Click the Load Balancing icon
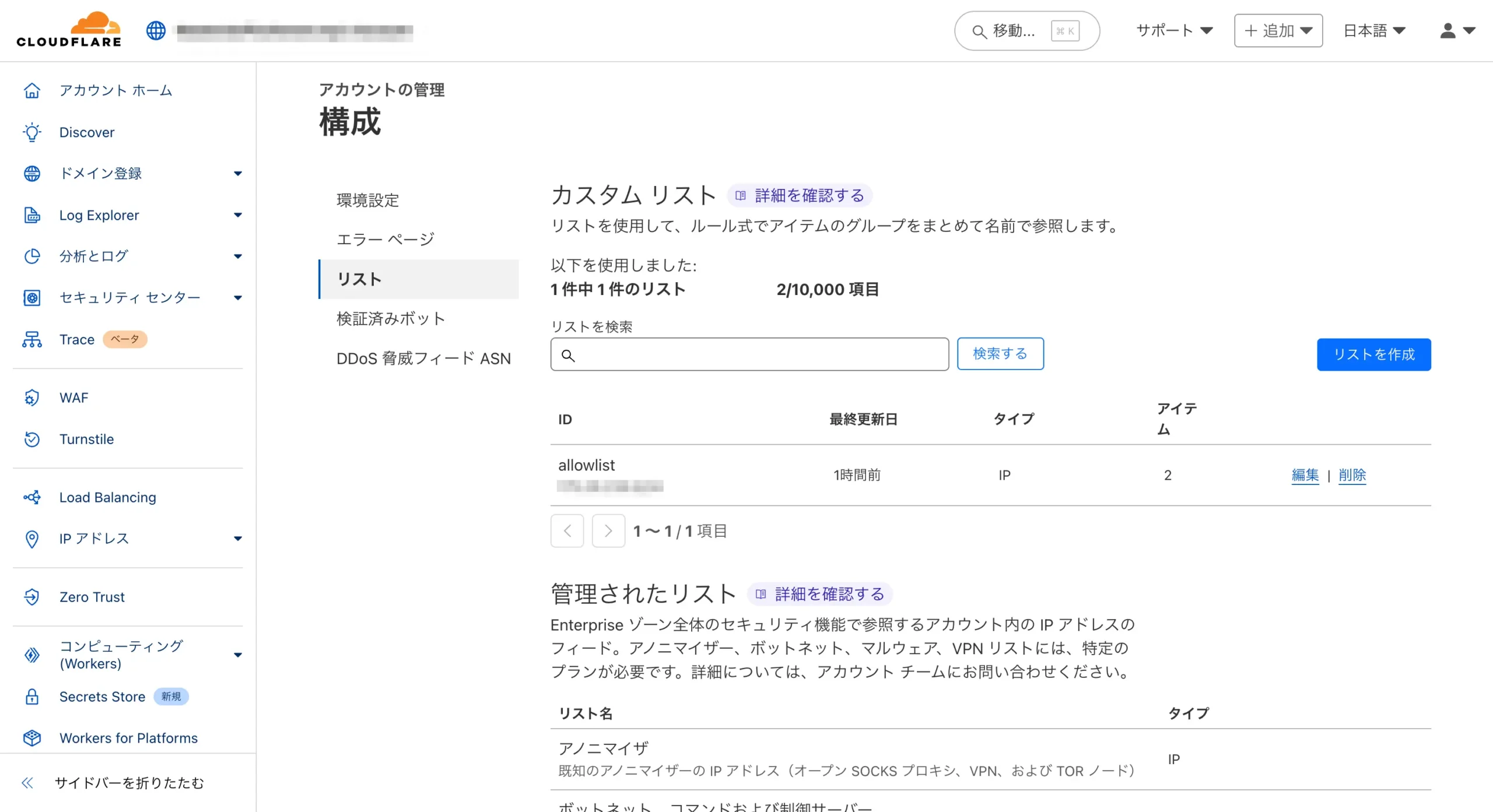The width and height of the screenshot is (1493, 812). (x=32, y=497)
